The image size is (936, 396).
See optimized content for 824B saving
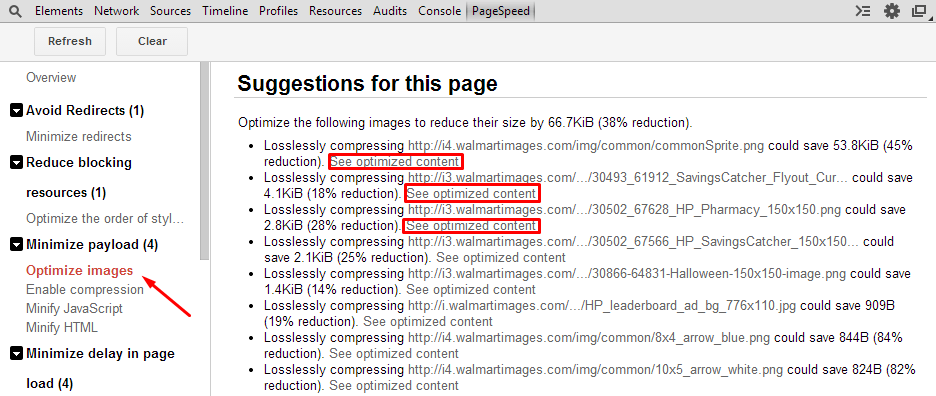pyautogui.click(x=394, y=385)
